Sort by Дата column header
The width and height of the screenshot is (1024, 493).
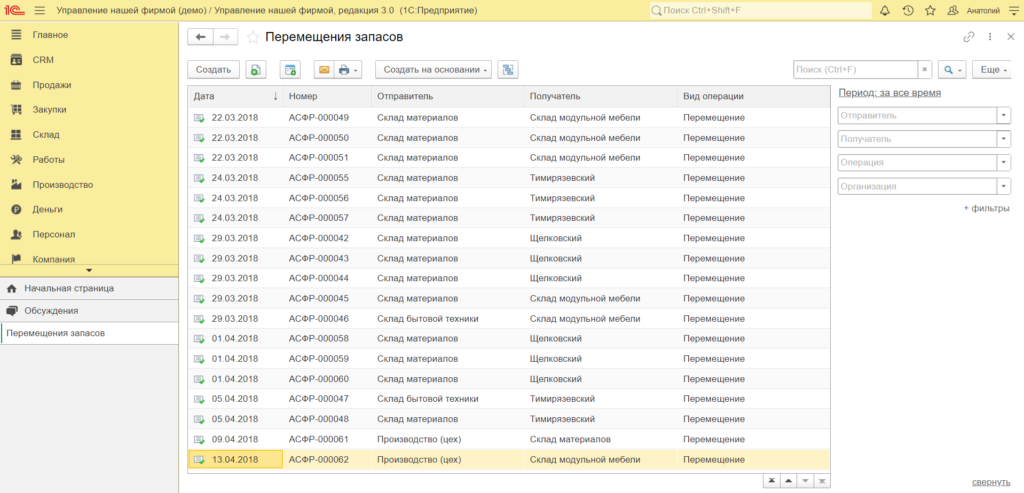point(235,96)
